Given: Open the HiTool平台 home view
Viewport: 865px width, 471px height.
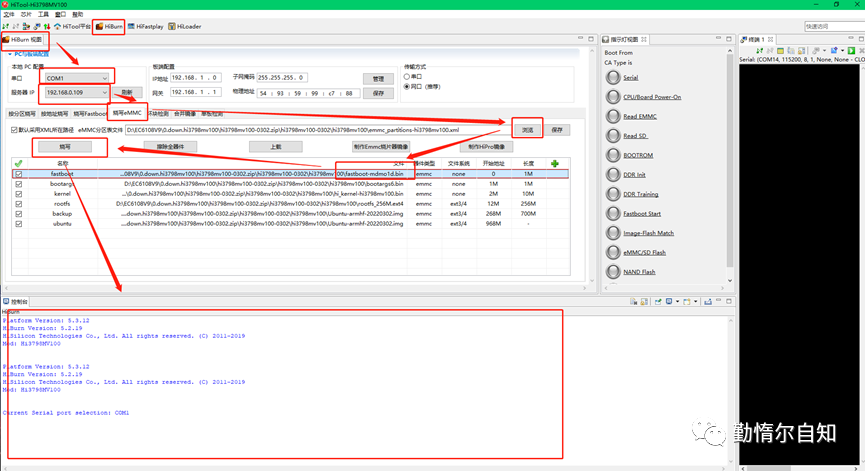Looking at the screenshot, I should pyautogui.click(x=72, y=26).
